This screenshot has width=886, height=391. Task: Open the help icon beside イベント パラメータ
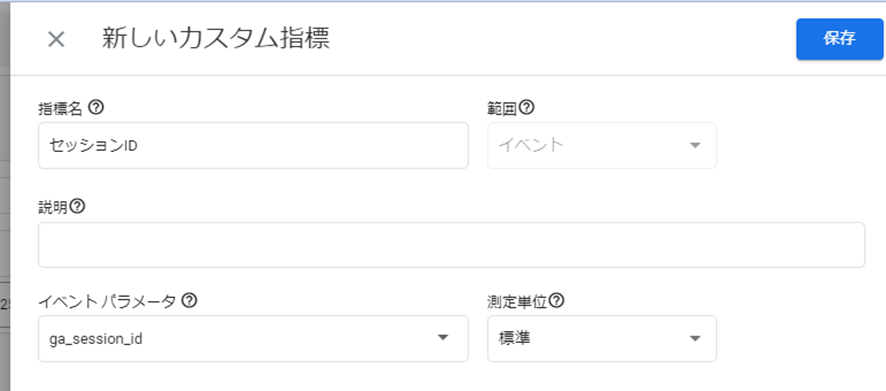tap(190, 301)
